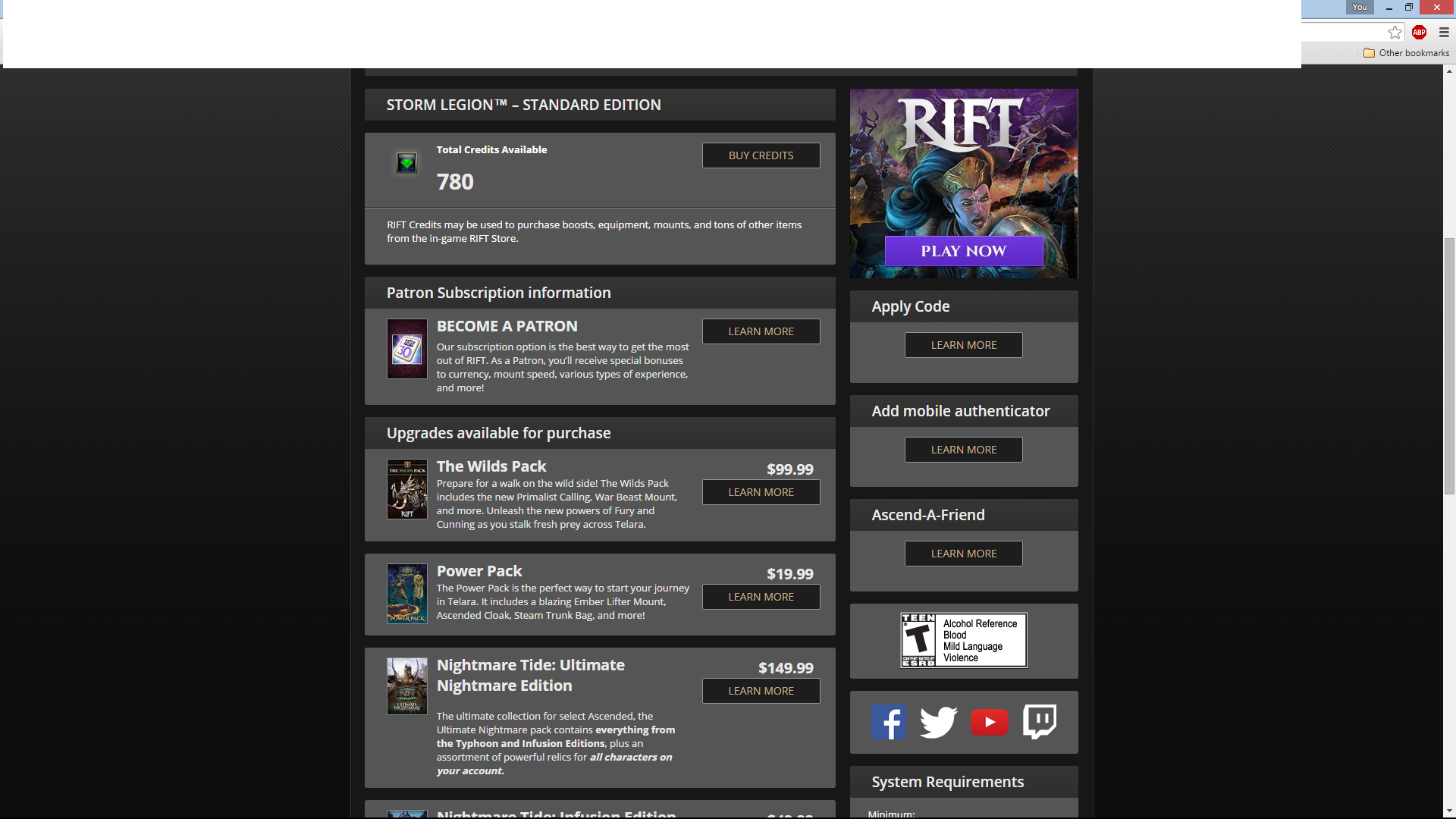Click the Patron Subscription information heading
Viewport: 1456px width, 819px height.
[x=499, y=293]
